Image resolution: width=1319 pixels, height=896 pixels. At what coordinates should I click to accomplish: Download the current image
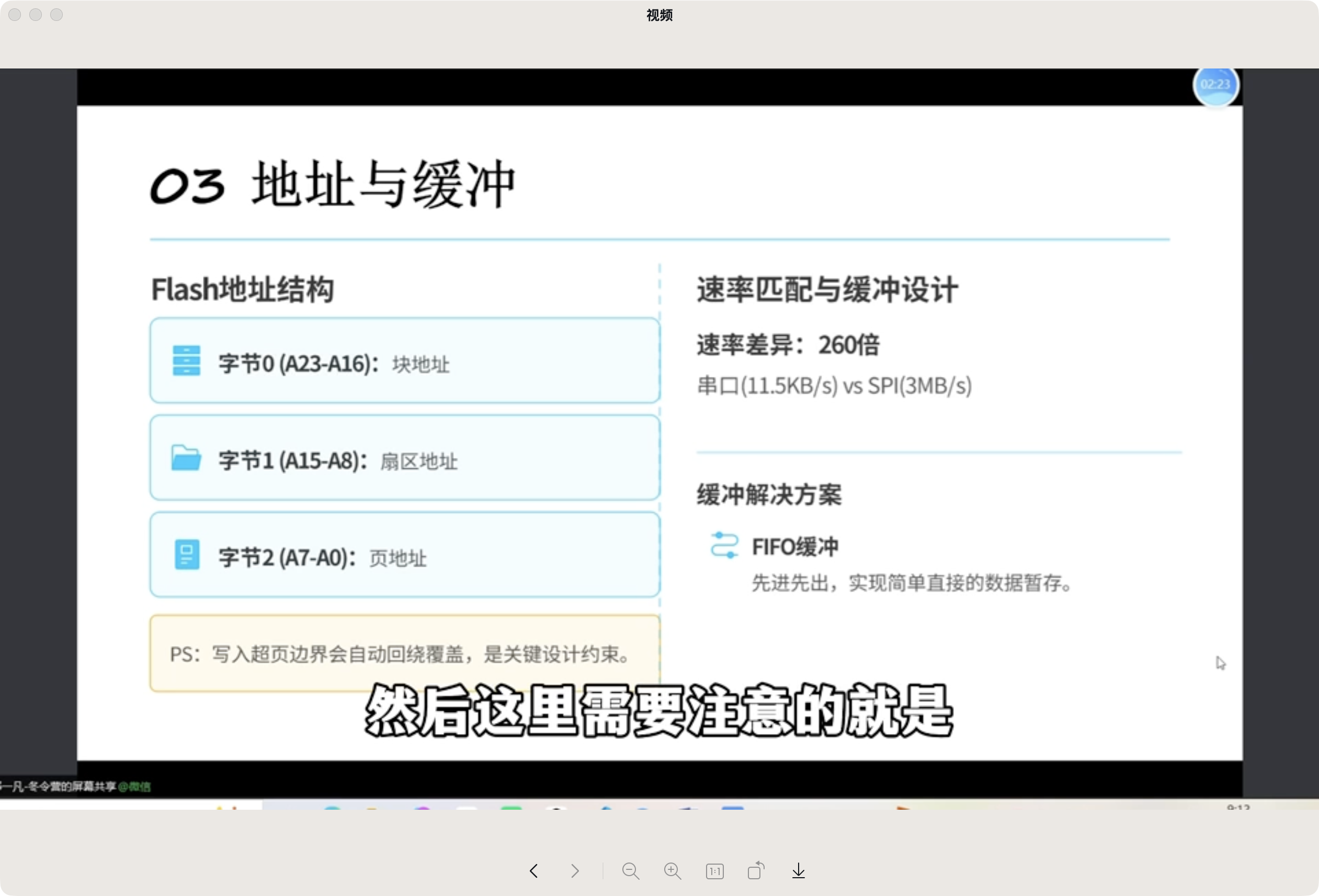click(798, 871)
